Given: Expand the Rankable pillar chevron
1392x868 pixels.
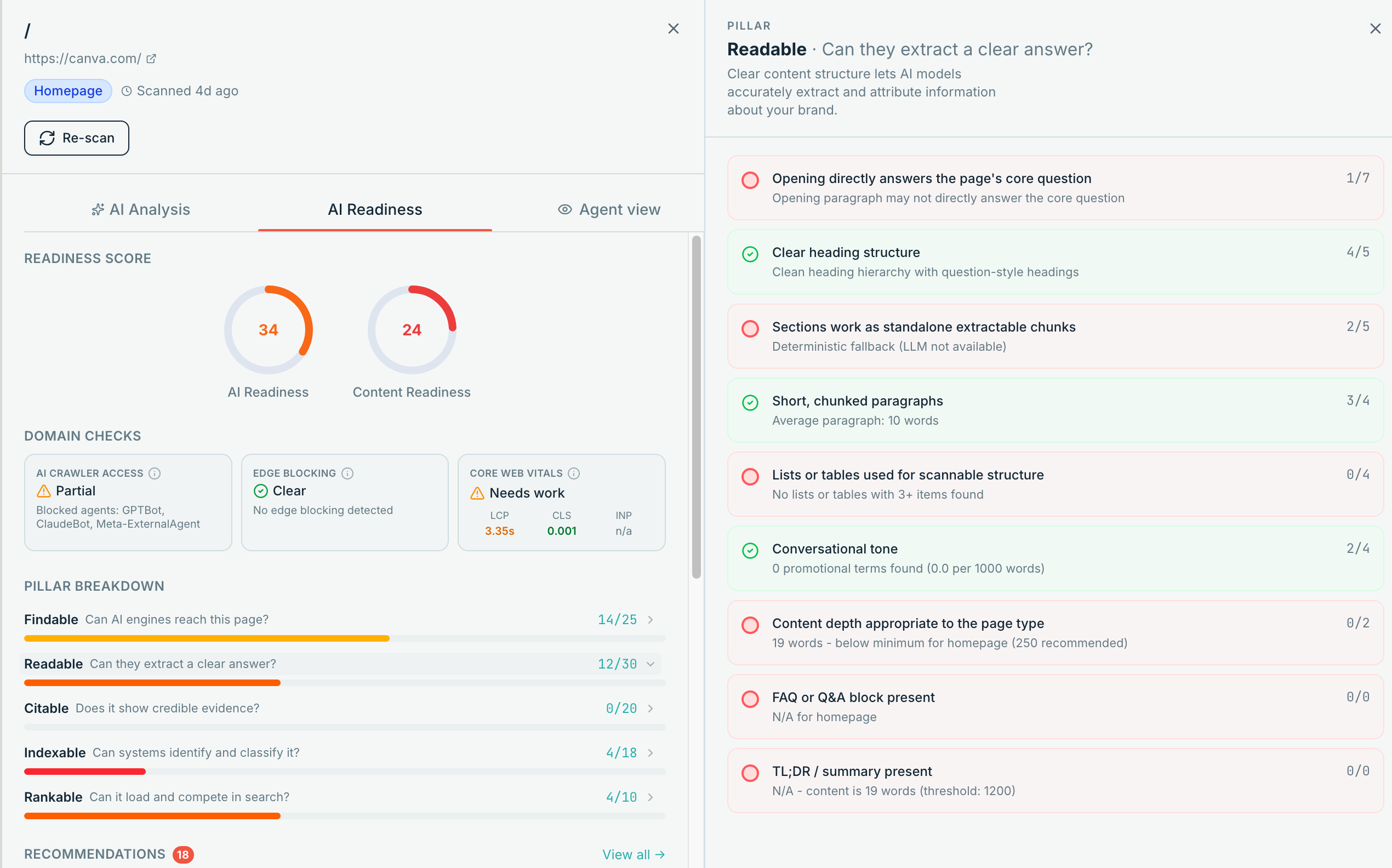Looking at the screenshot, I should click(651, 797).
